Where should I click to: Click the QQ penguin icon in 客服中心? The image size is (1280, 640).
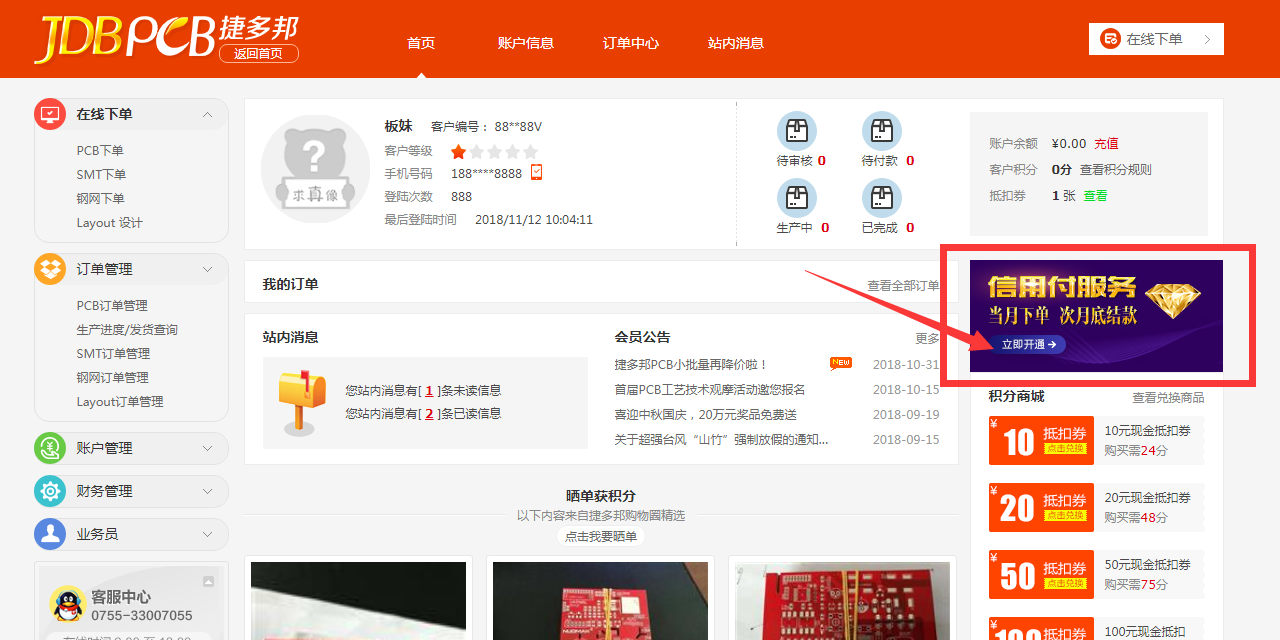68,604
